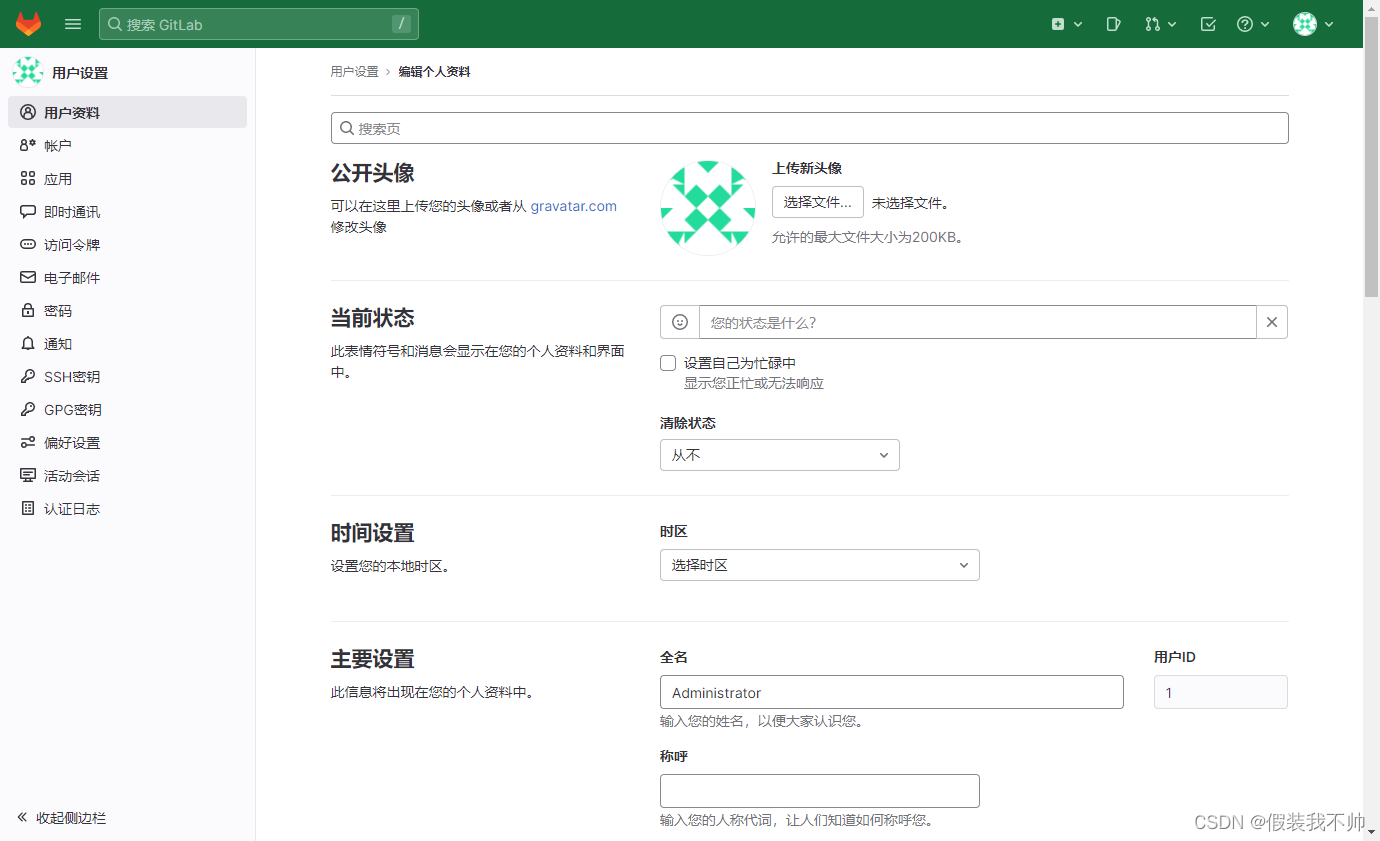The image size is (1380, 841).
Task: Click the hamburger menu icon
Action: click(x=72, y=23)
